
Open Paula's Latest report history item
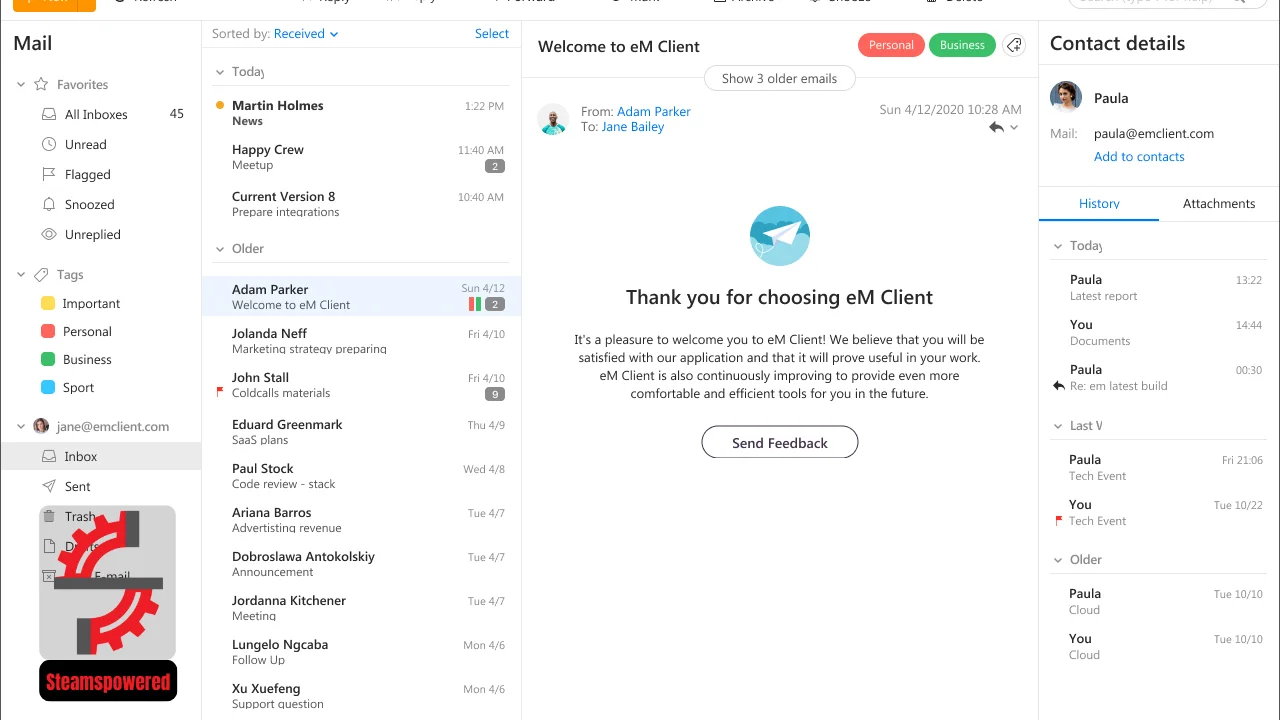(1159, 287)
